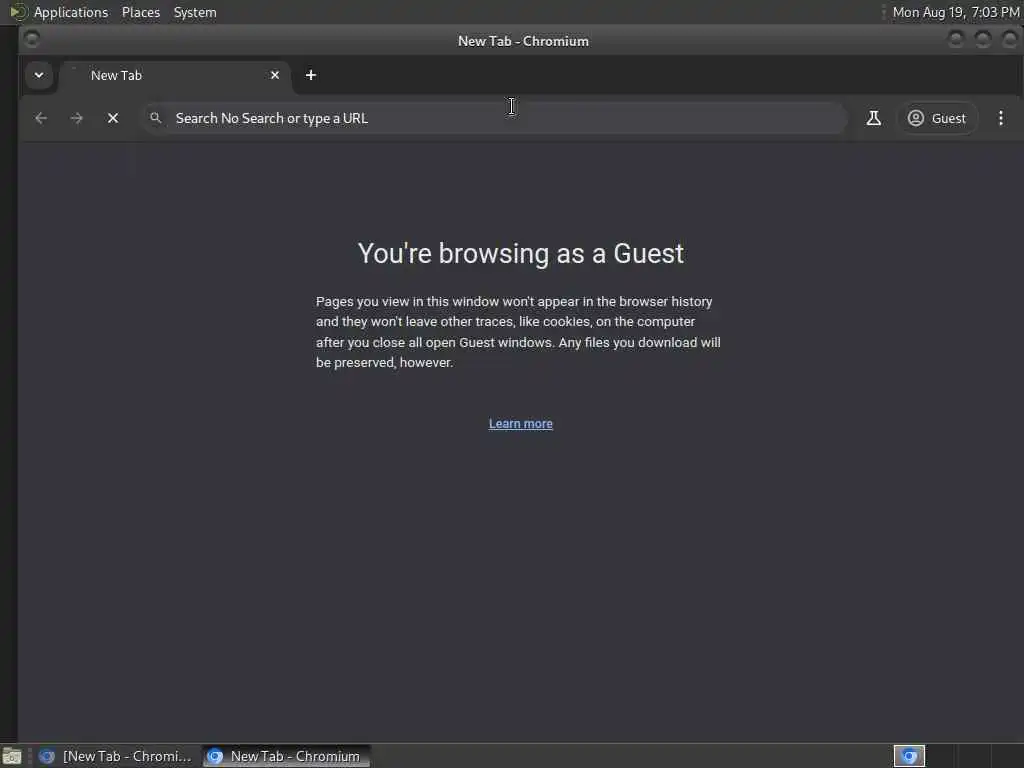
Task: Open a new tab with the plus button
Action: pos(311,75)
